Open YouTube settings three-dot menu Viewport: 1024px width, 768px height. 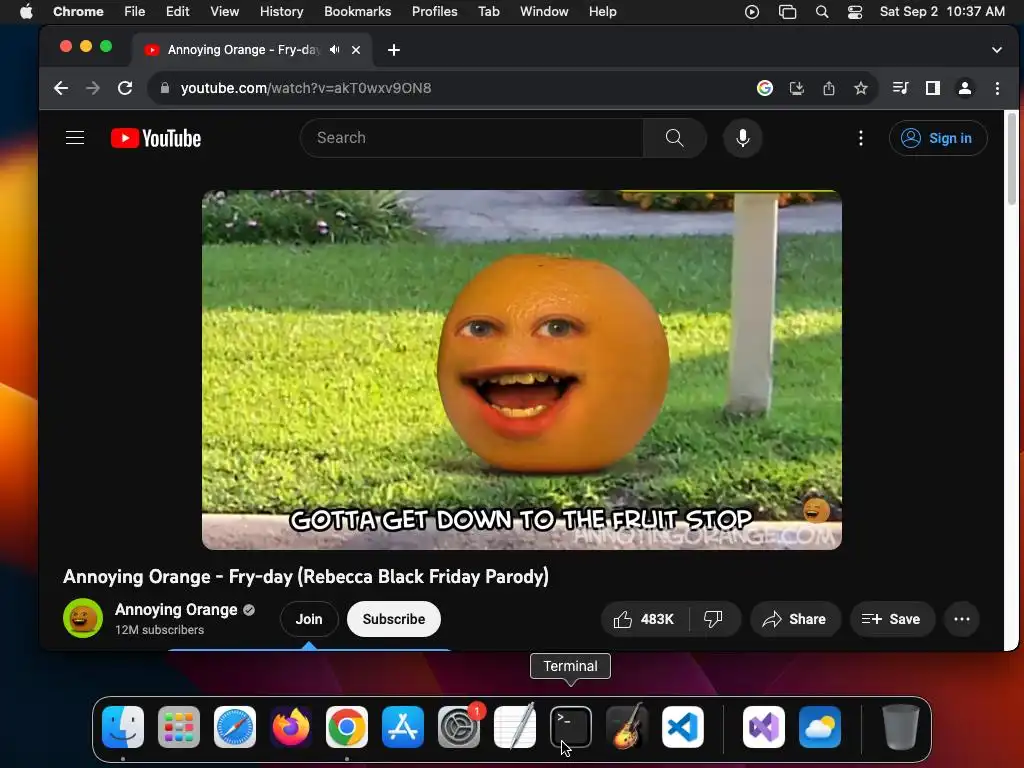tap(861, 138)
